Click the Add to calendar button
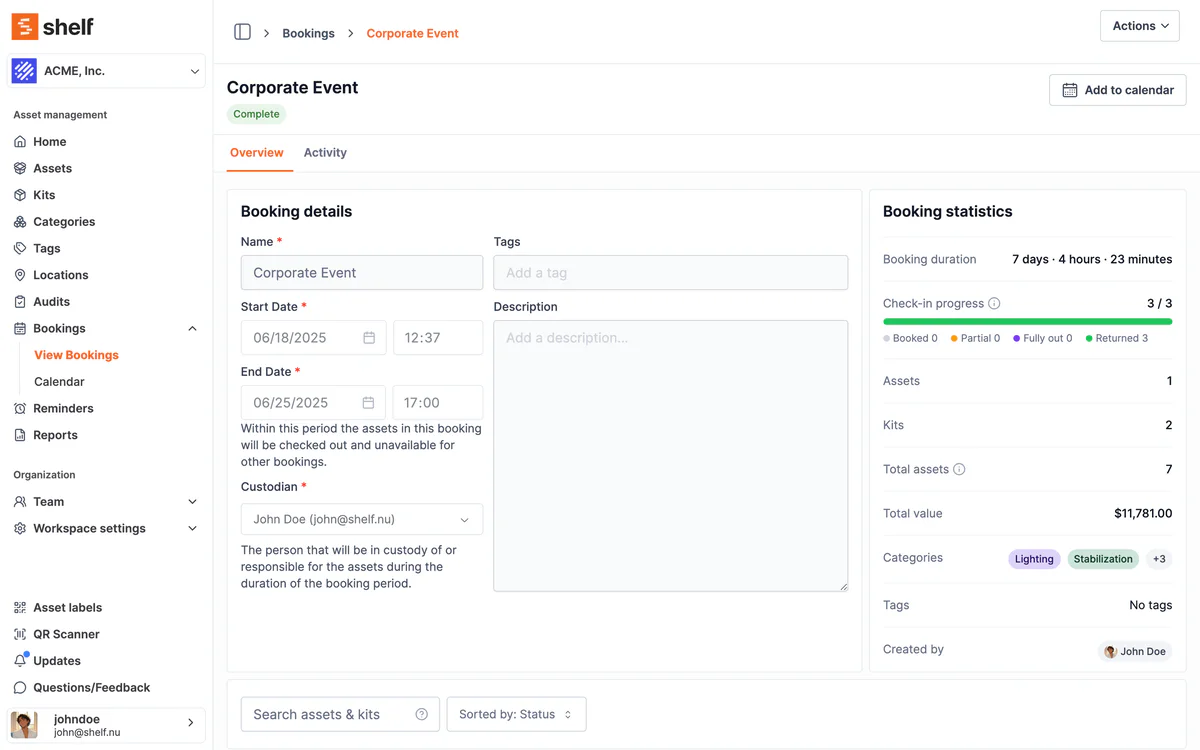This screenshot has height=750, width=1200. click(x=1118, y=90)
